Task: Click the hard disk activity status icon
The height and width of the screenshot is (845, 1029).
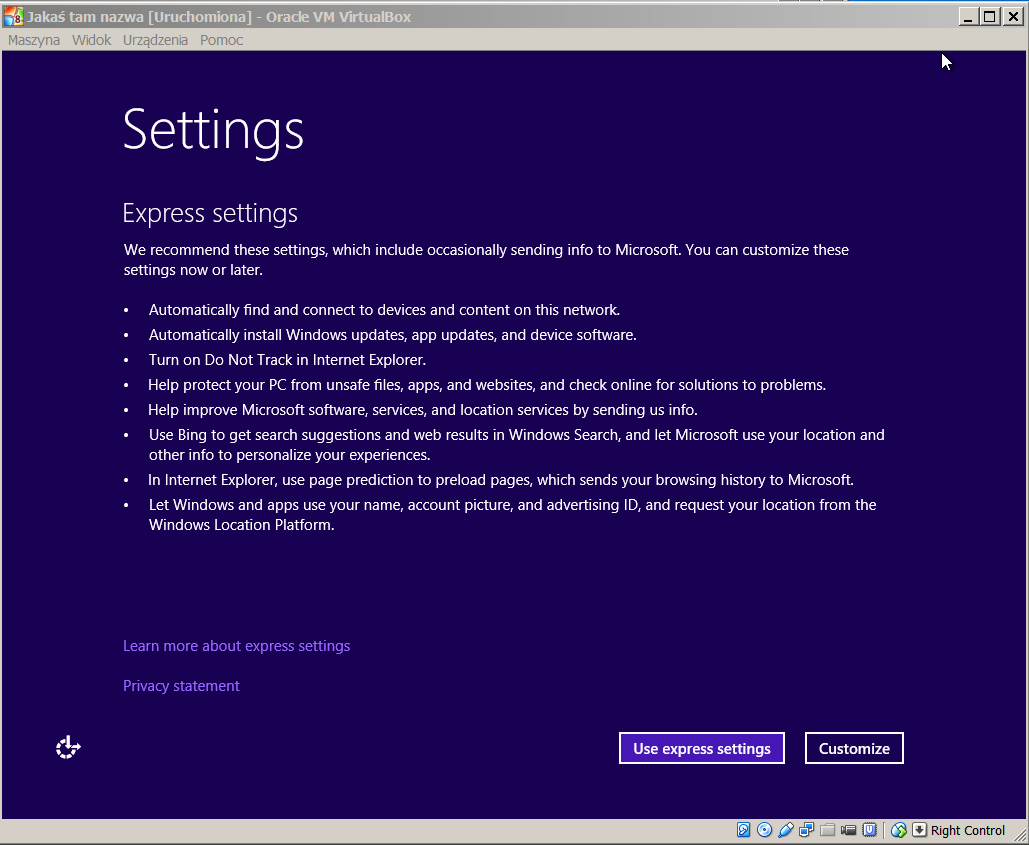Action: pos(743,830)
